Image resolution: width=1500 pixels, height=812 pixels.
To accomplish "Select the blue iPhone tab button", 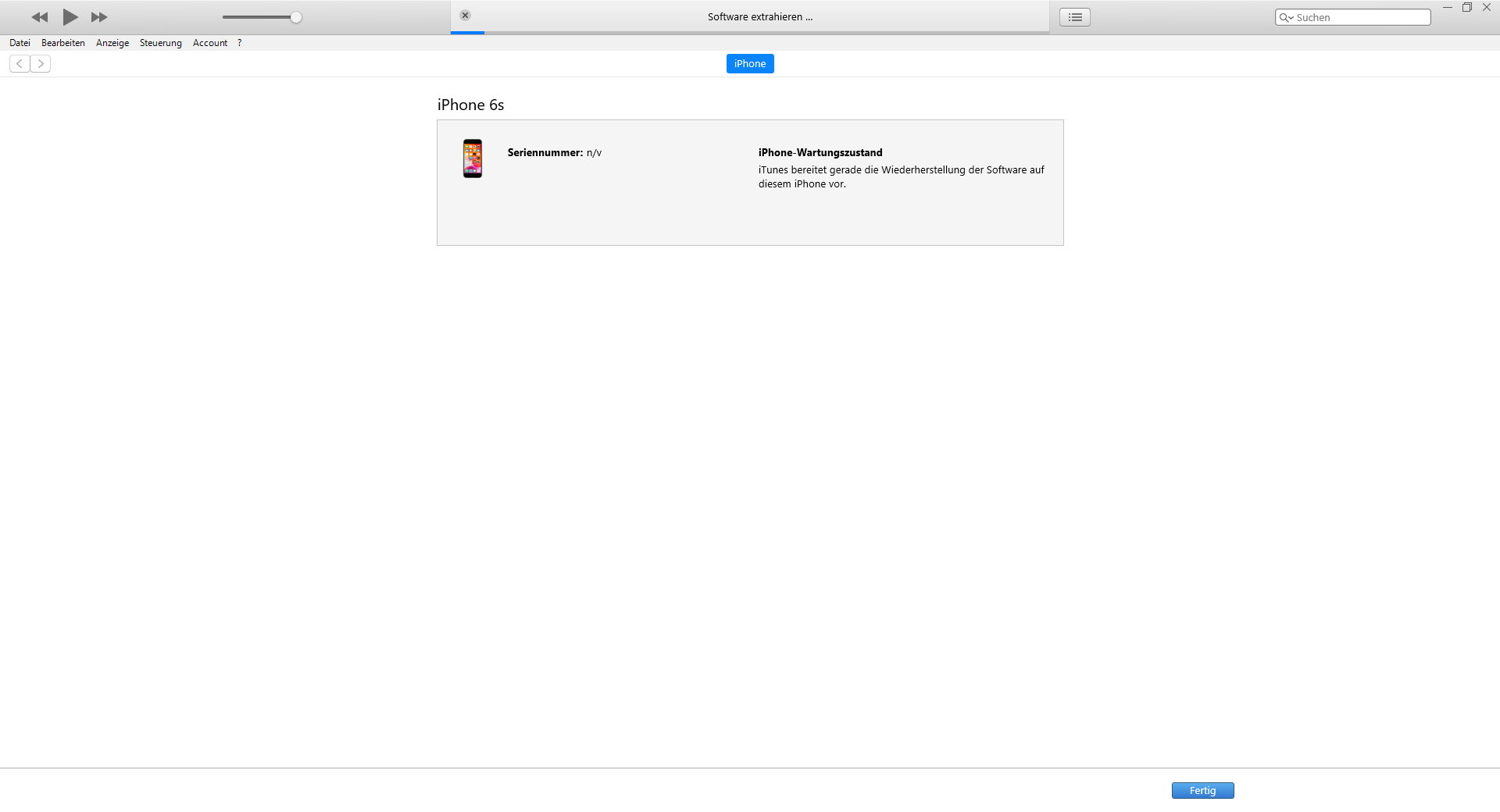I will (x=750, y=64).
